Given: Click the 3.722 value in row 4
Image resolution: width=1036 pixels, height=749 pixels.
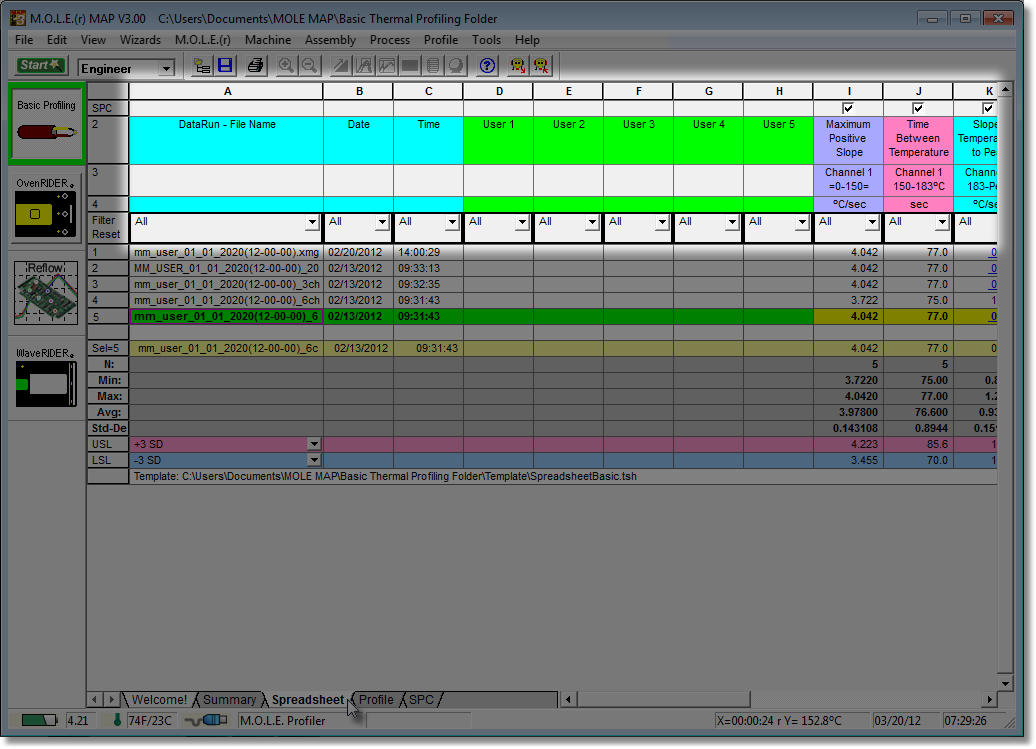Looking at the screenshot, I should 848,300.
